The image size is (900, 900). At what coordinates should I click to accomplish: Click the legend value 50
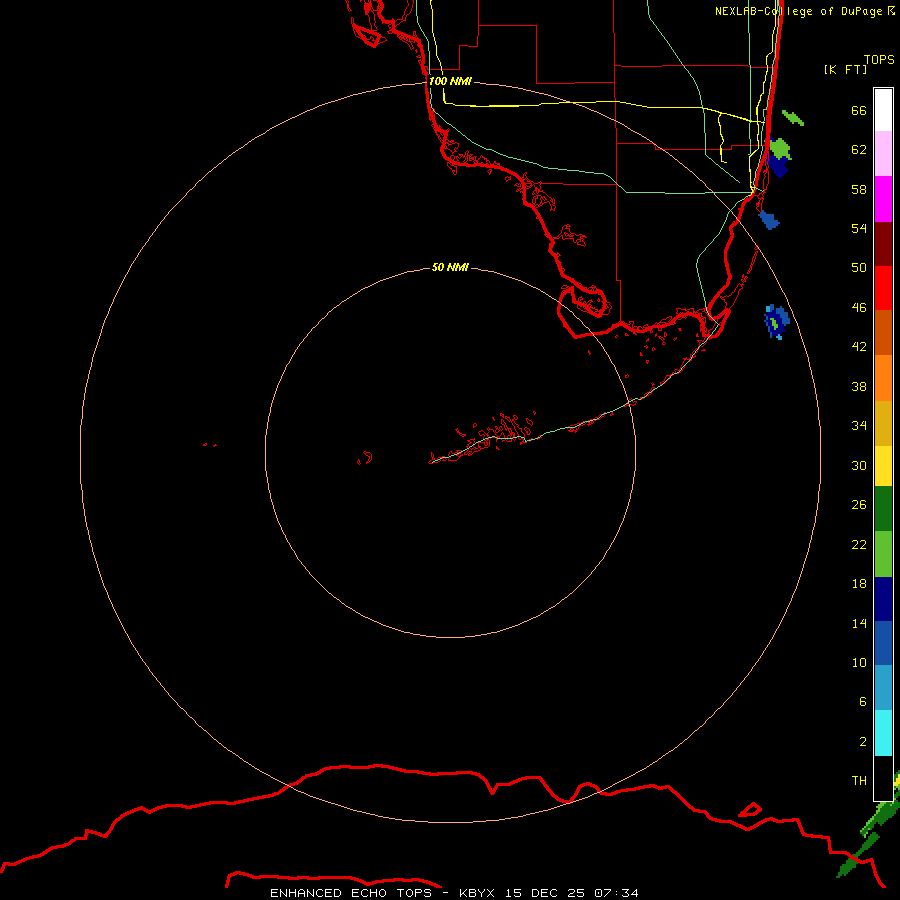click(859, 267)
